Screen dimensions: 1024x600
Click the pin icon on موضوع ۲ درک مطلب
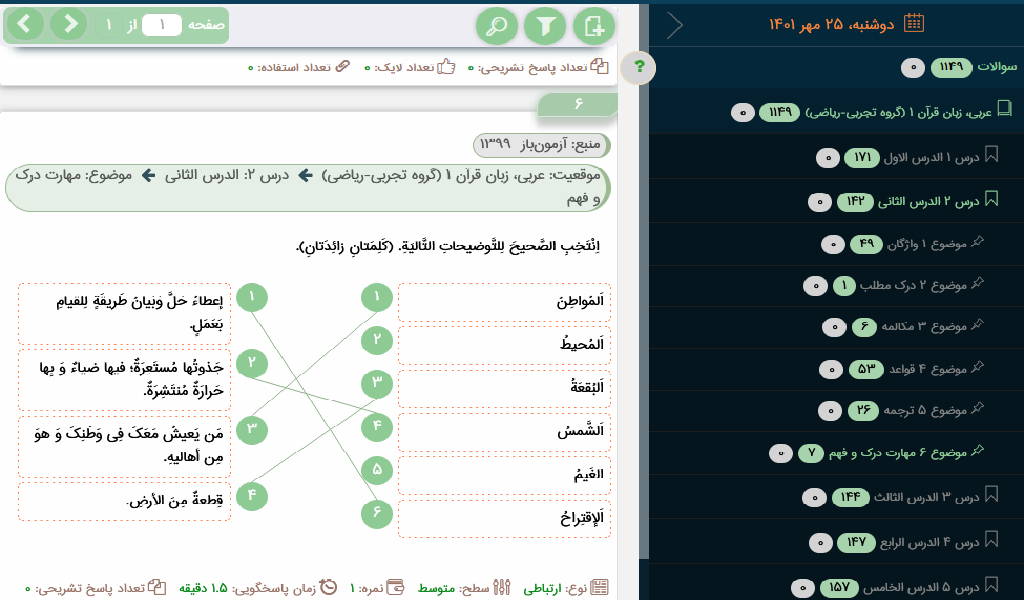tap(977, 283)
